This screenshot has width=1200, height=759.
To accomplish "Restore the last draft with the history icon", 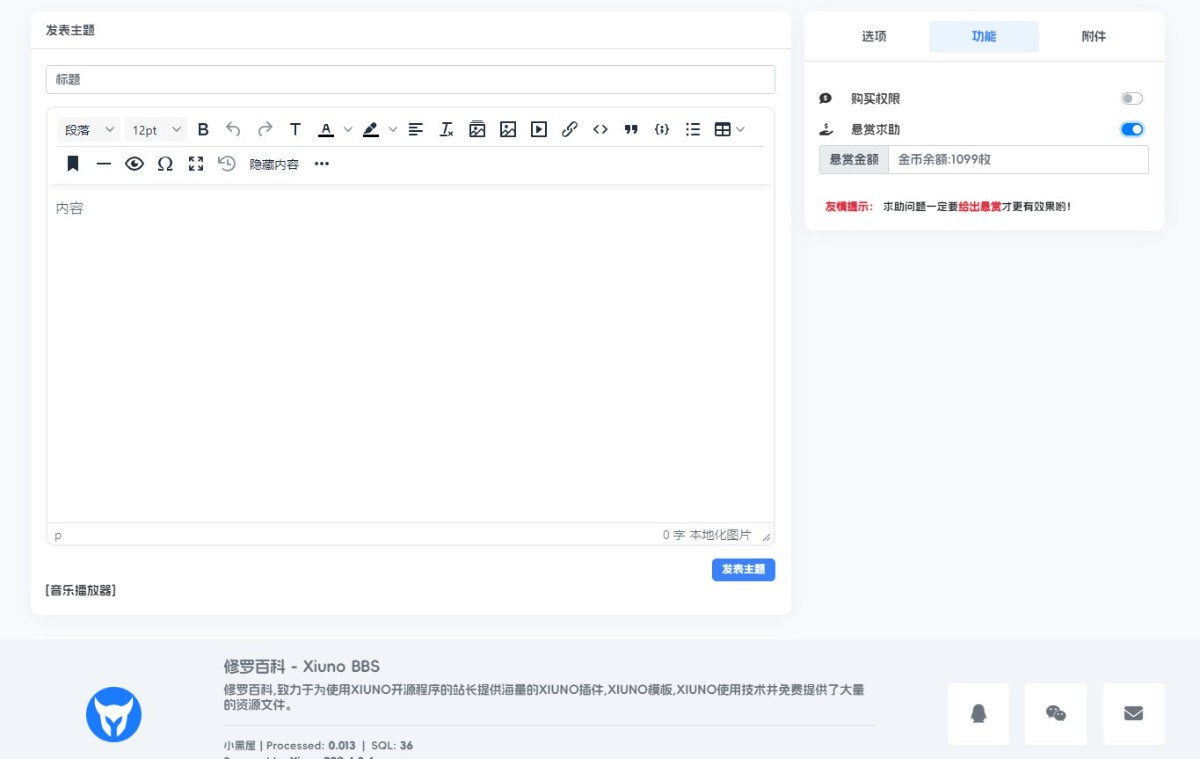I will pos(227,164).
